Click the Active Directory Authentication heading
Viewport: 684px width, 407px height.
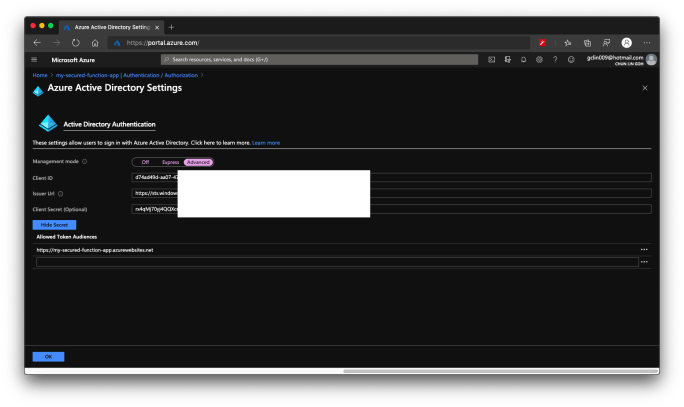109,124
